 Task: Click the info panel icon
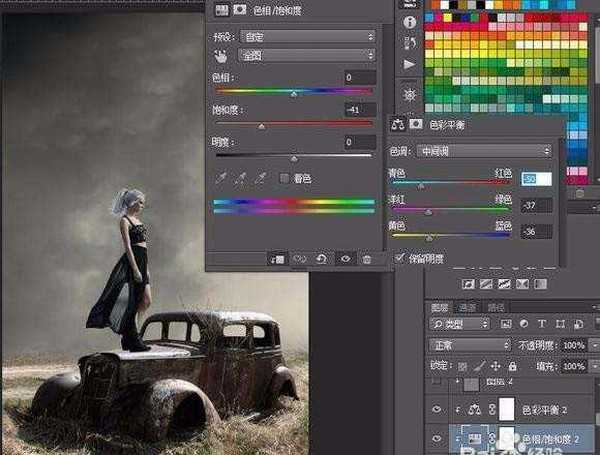(410, 22)
